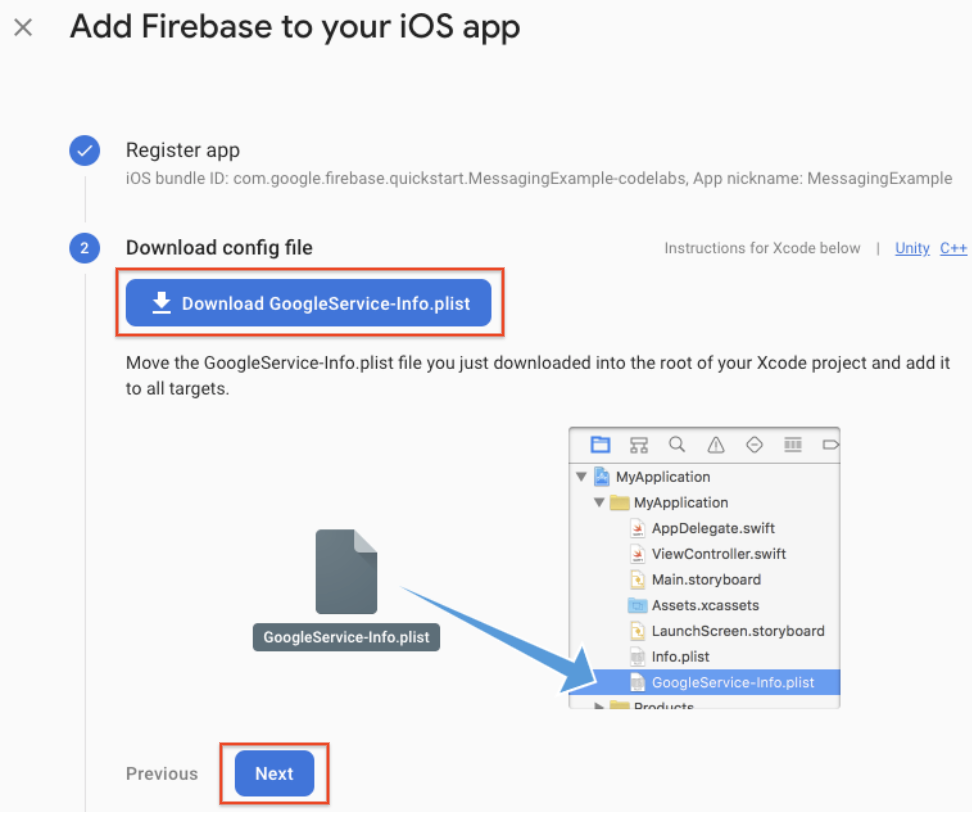Open the Unity instructions link

click(x=912, y=248)
